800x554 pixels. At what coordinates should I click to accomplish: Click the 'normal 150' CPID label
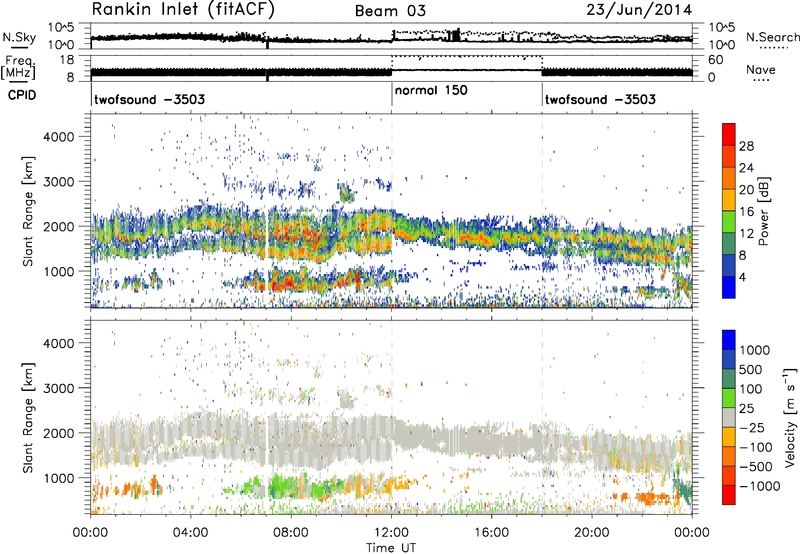pos(431,90)
